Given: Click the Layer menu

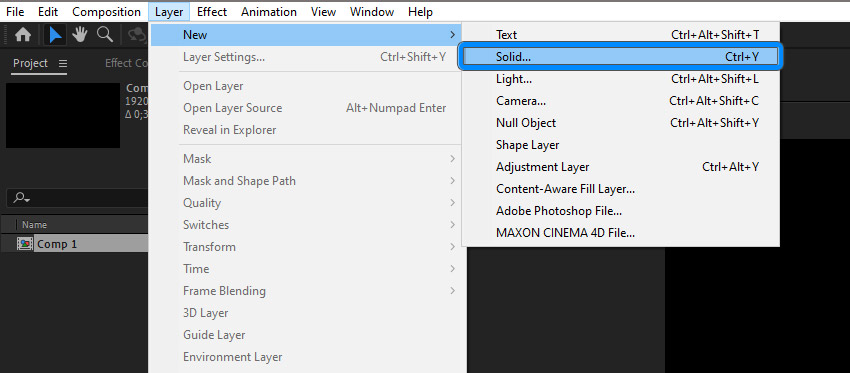Looking at the screenshot, I should (169, 11).
